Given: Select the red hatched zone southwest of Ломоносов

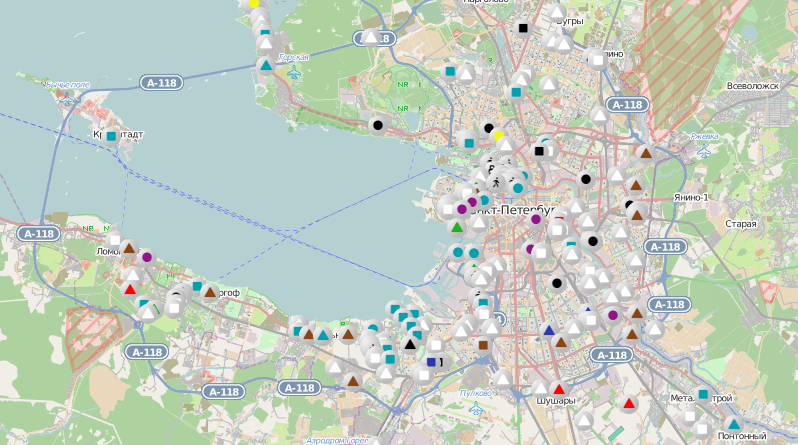Looking at the screenshot, I should (x=92, y=337).
